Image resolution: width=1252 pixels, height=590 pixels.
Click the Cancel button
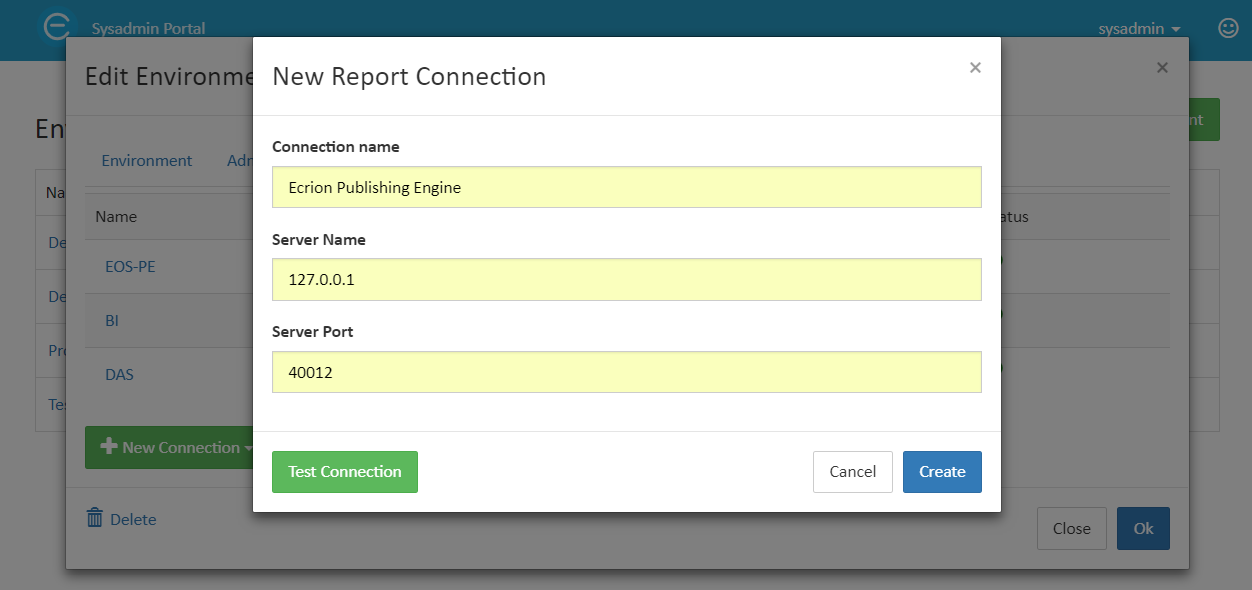point(853,472)
